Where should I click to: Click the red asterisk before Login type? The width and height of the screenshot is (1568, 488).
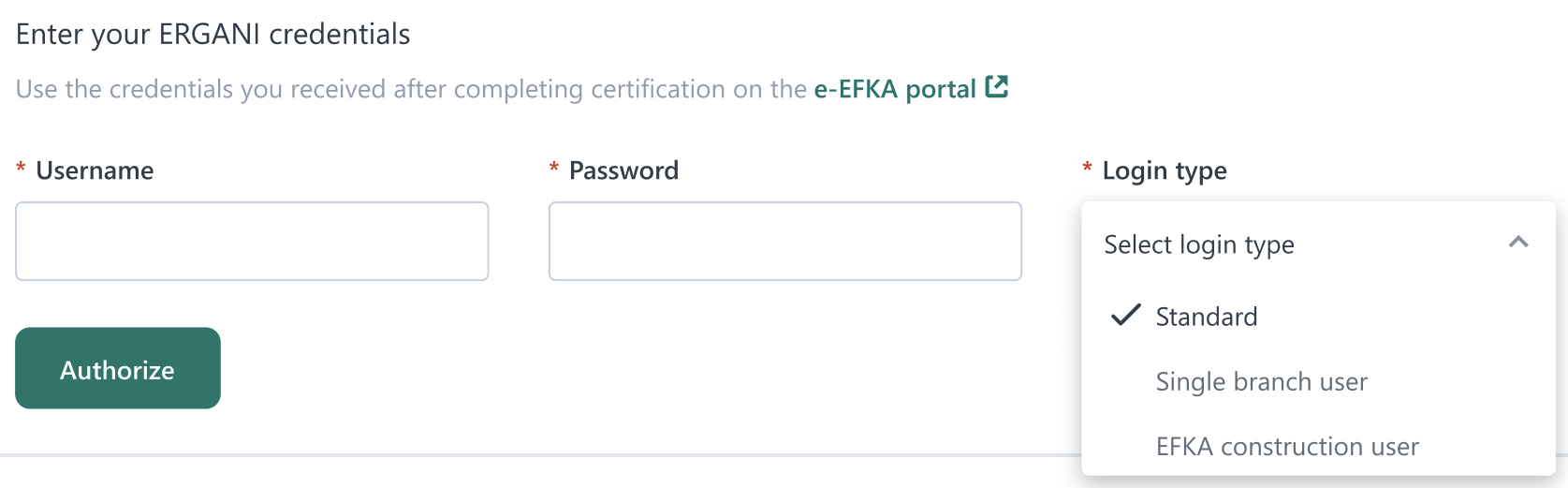pos(1087,169)
